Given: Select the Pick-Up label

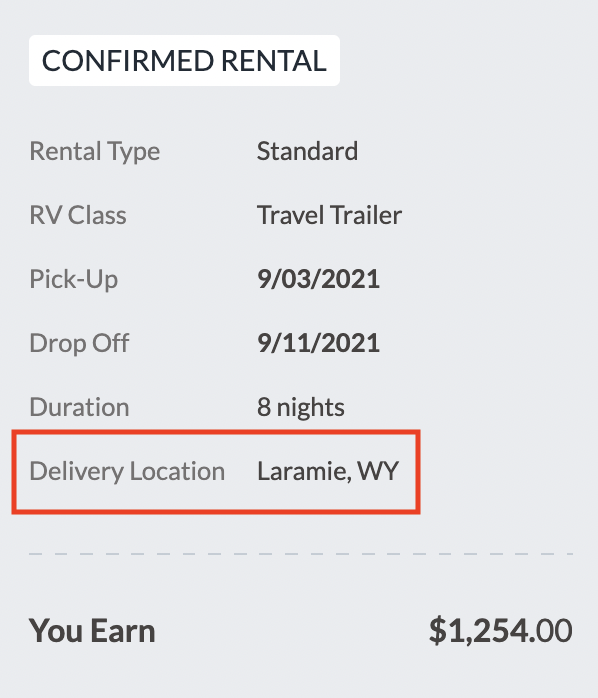Looking at the screenshot, I should click(x=73, y=280).
